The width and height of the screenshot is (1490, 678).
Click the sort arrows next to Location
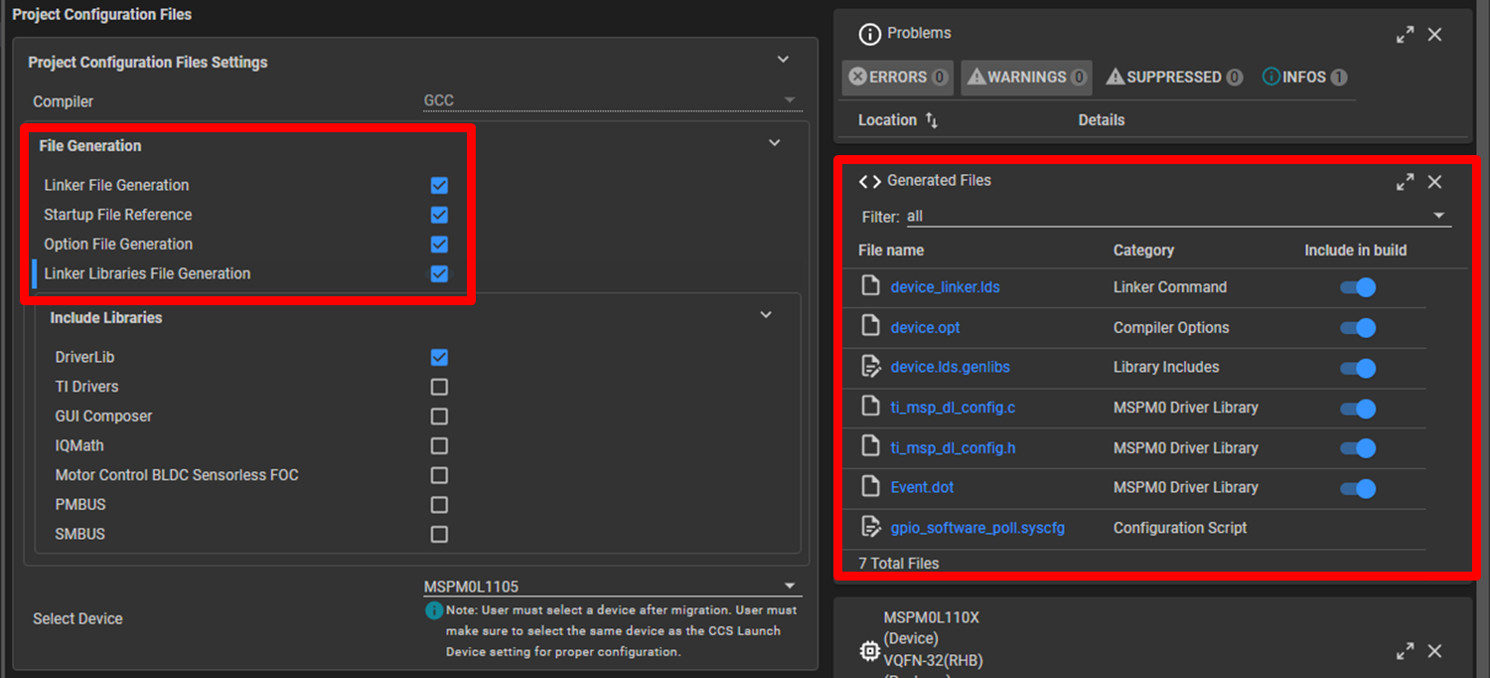pyautogui.click(x=931, y=120)
